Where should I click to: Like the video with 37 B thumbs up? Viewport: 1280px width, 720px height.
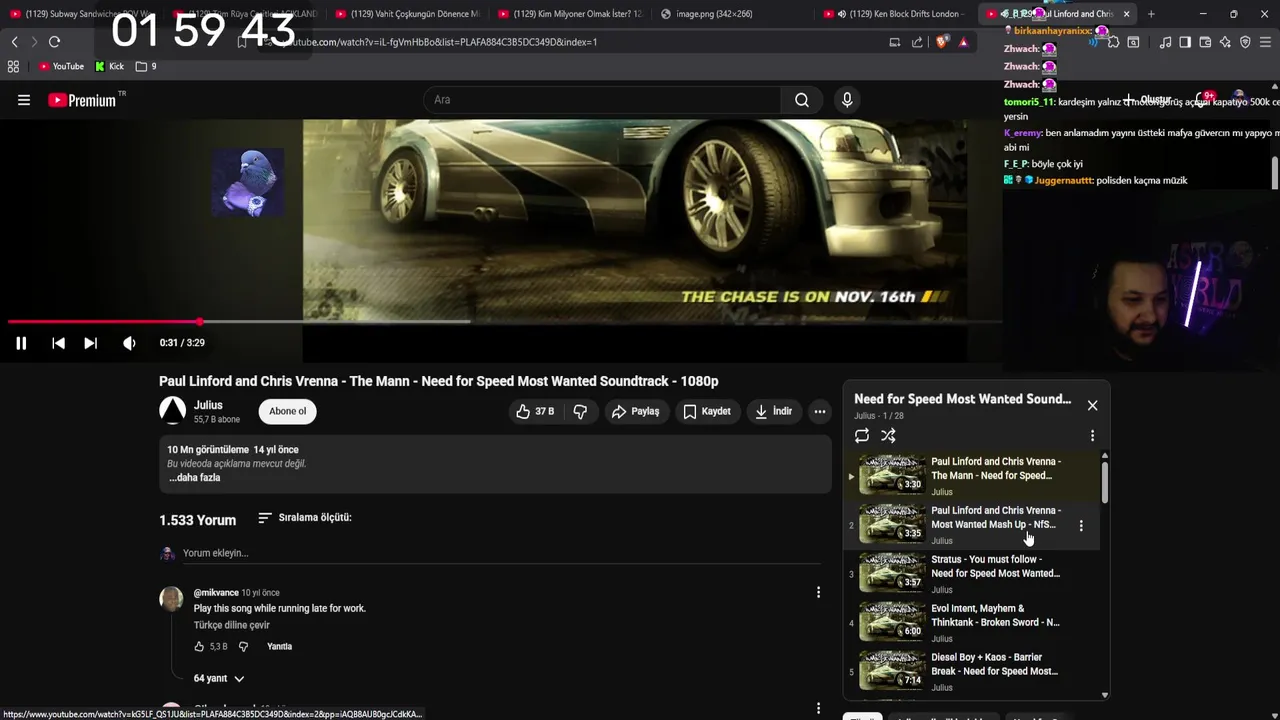click(536, 411)
